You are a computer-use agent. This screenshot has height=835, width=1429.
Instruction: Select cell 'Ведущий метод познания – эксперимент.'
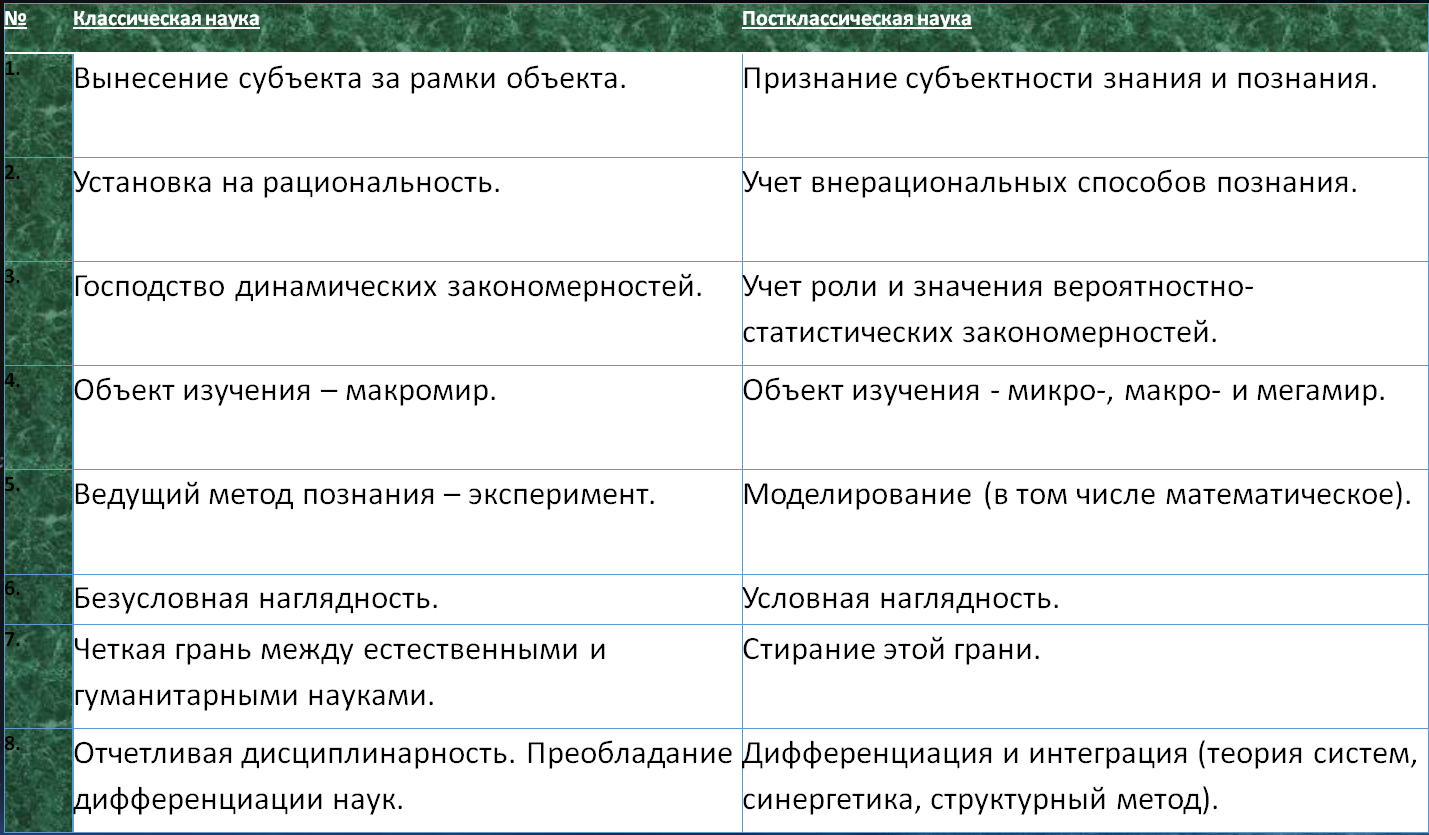coord(407,522)
